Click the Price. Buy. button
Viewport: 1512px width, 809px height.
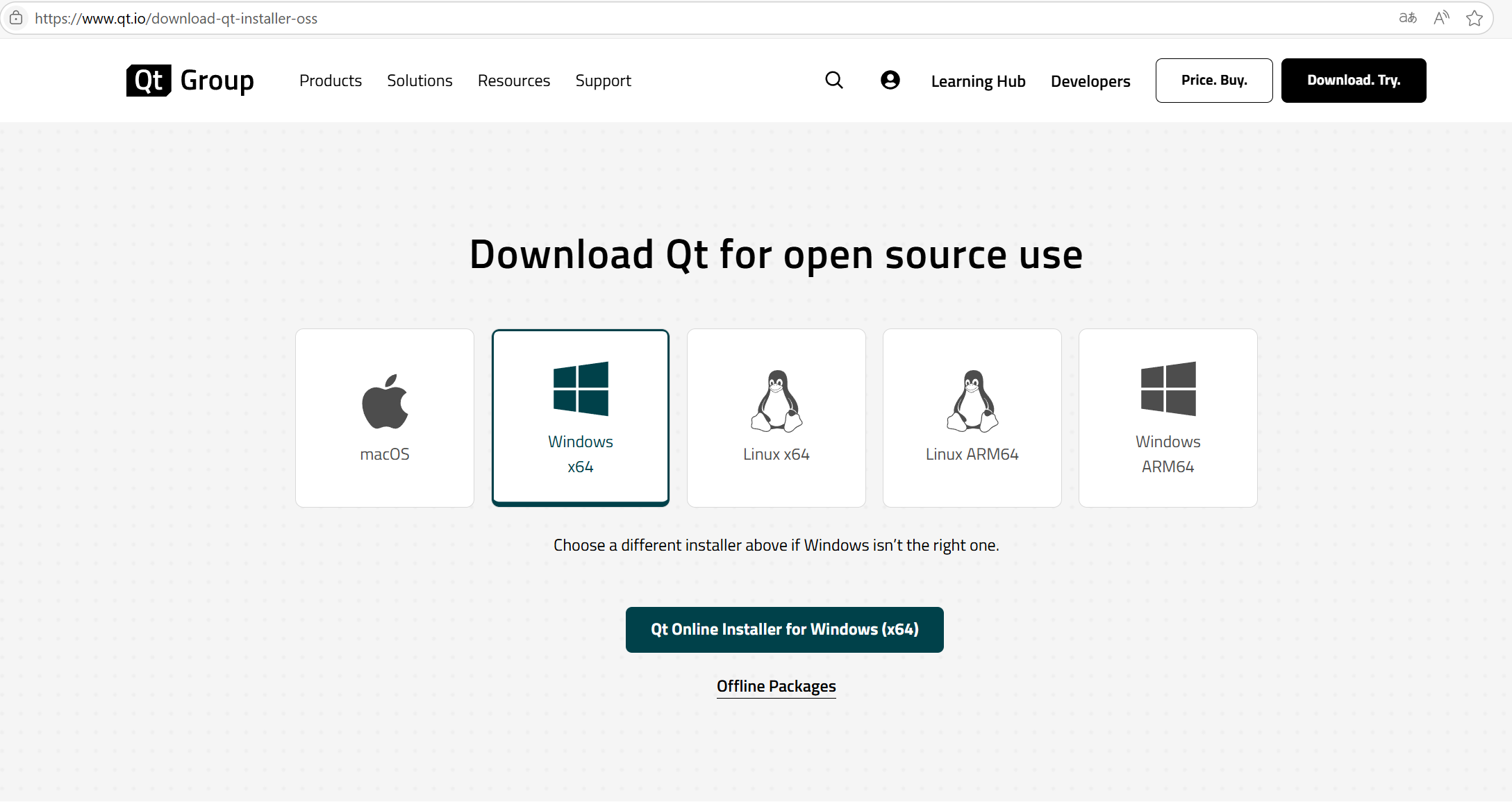tap(1214, 81)
